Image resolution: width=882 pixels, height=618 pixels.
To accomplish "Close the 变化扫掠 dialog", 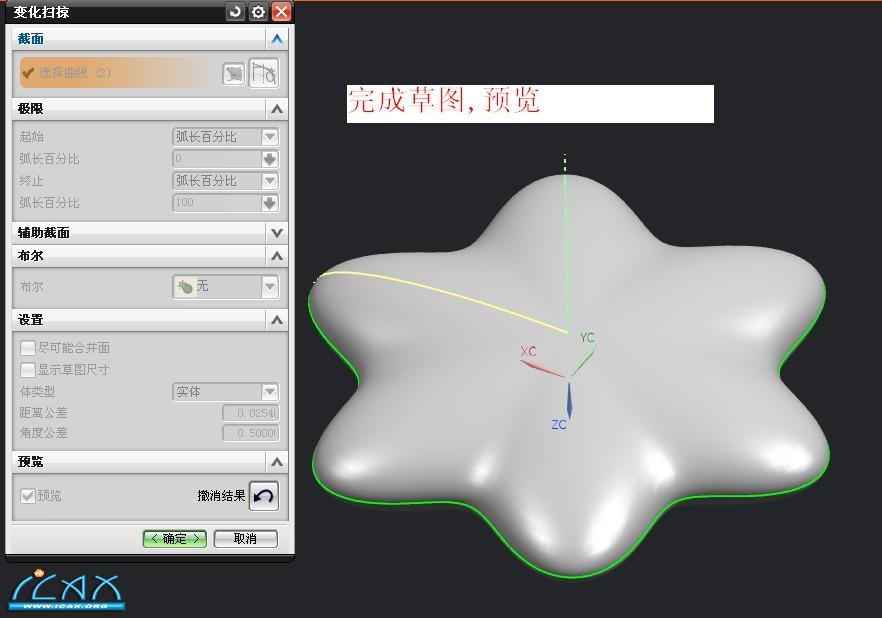I will [281, 11].
